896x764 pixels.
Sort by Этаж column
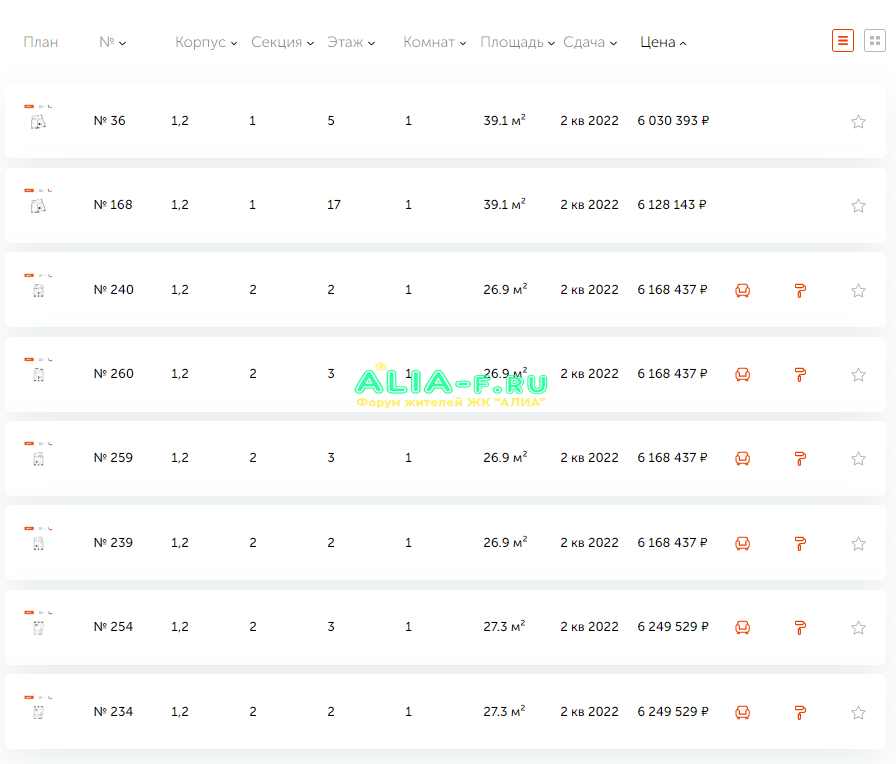(x=351, y=42)
